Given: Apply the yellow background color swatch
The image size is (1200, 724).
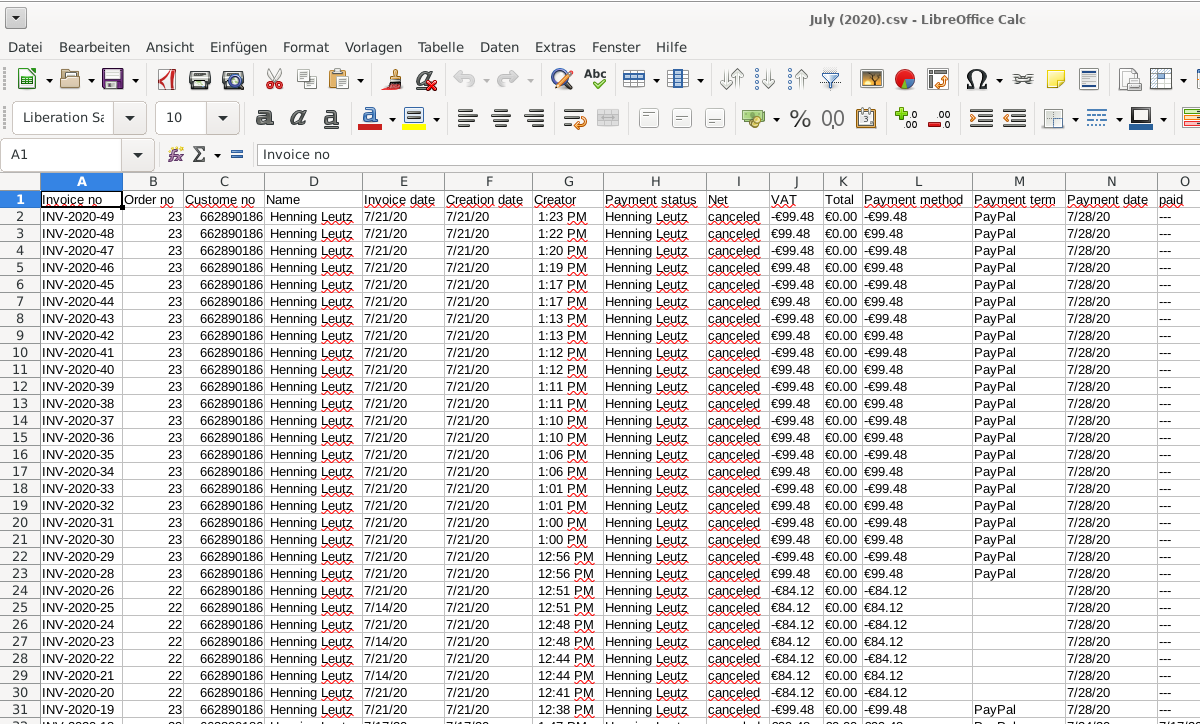Looking at the screenshot, I should pyautogui.click(x=414, y=119).
